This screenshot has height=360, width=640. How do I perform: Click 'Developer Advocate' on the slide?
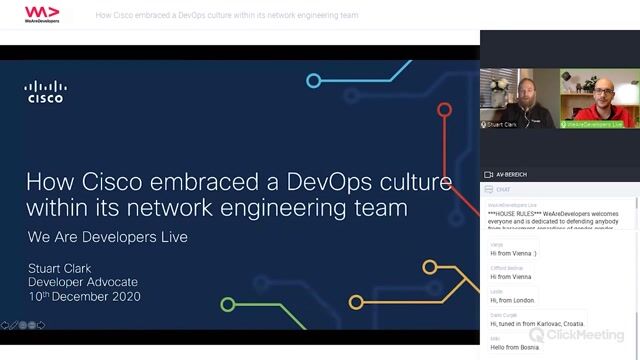(x=83, y=282)
